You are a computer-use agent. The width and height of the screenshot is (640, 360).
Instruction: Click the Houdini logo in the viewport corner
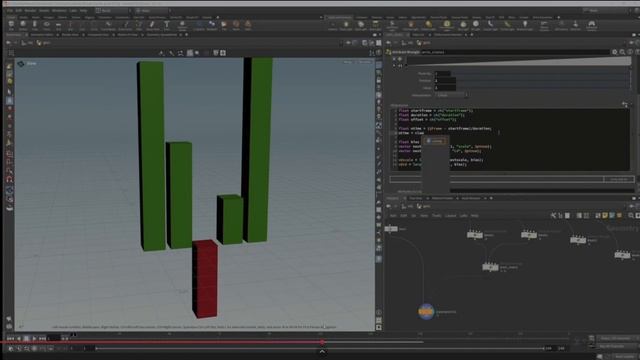pyautogui.click(x=21, y=64)
